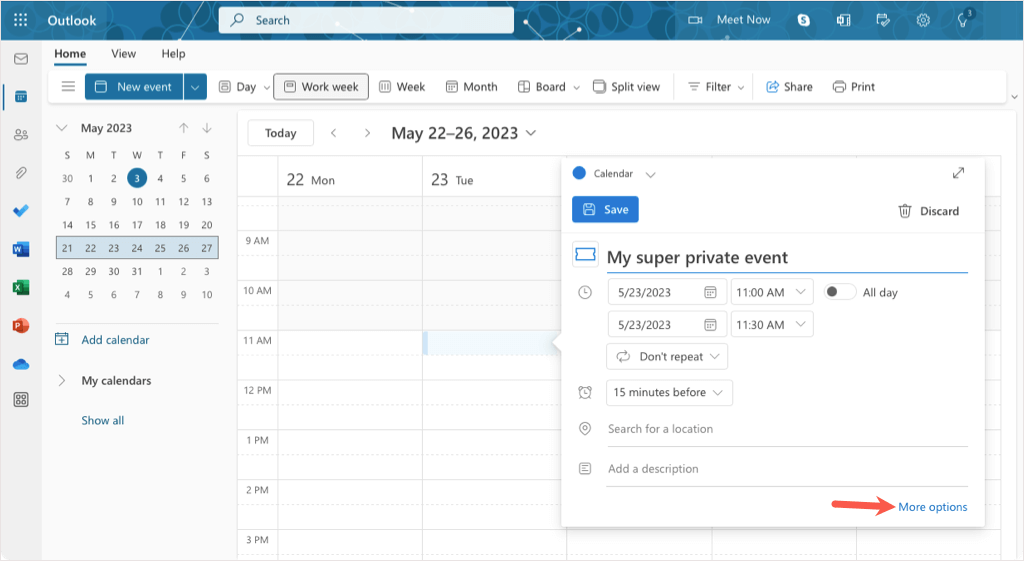The height and width of the screenshot is (561, 1024).
Task: Open the To Do checkmark app
Action: (20, 211)
